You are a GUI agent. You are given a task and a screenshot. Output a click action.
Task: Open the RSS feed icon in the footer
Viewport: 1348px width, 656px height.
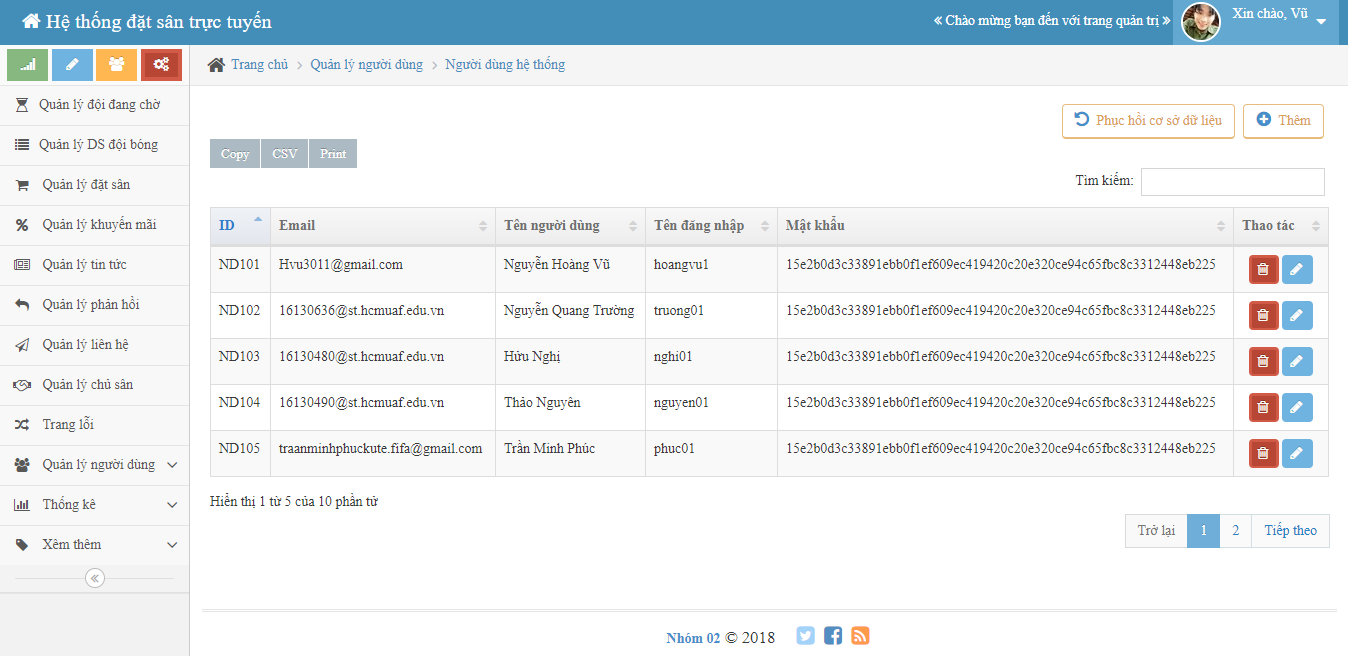pyautogui.click(x=860, y=636)
